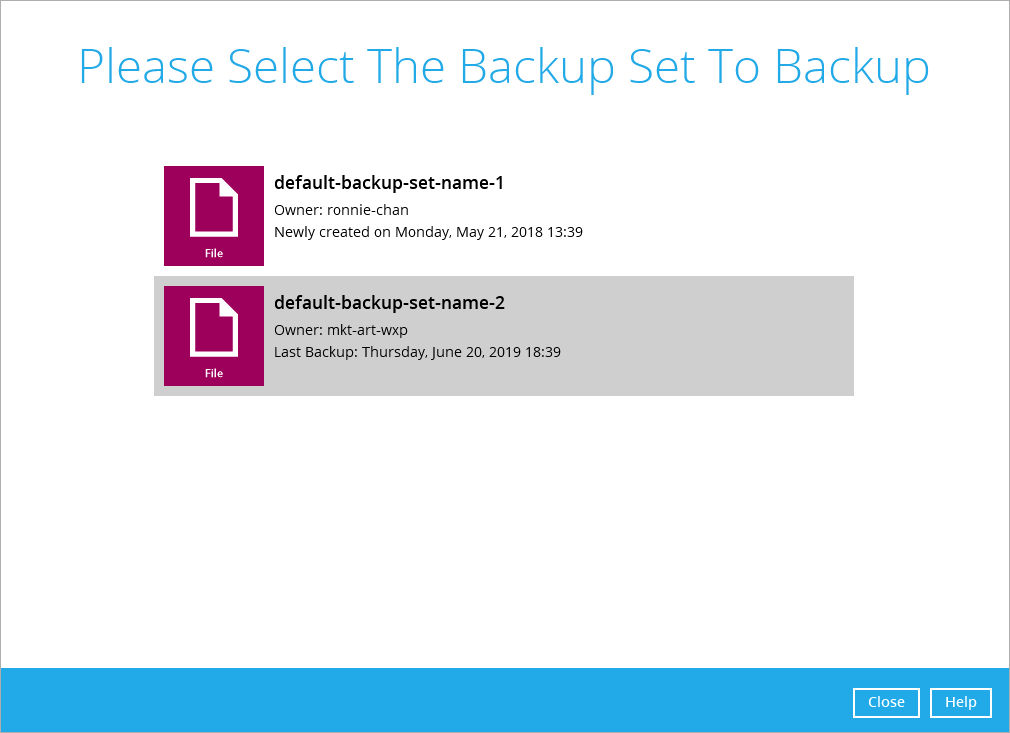Click the "Owner: mkt-art-wxp" text
This screenshot has height=733, width=1010.
click(x=341, y=330)
